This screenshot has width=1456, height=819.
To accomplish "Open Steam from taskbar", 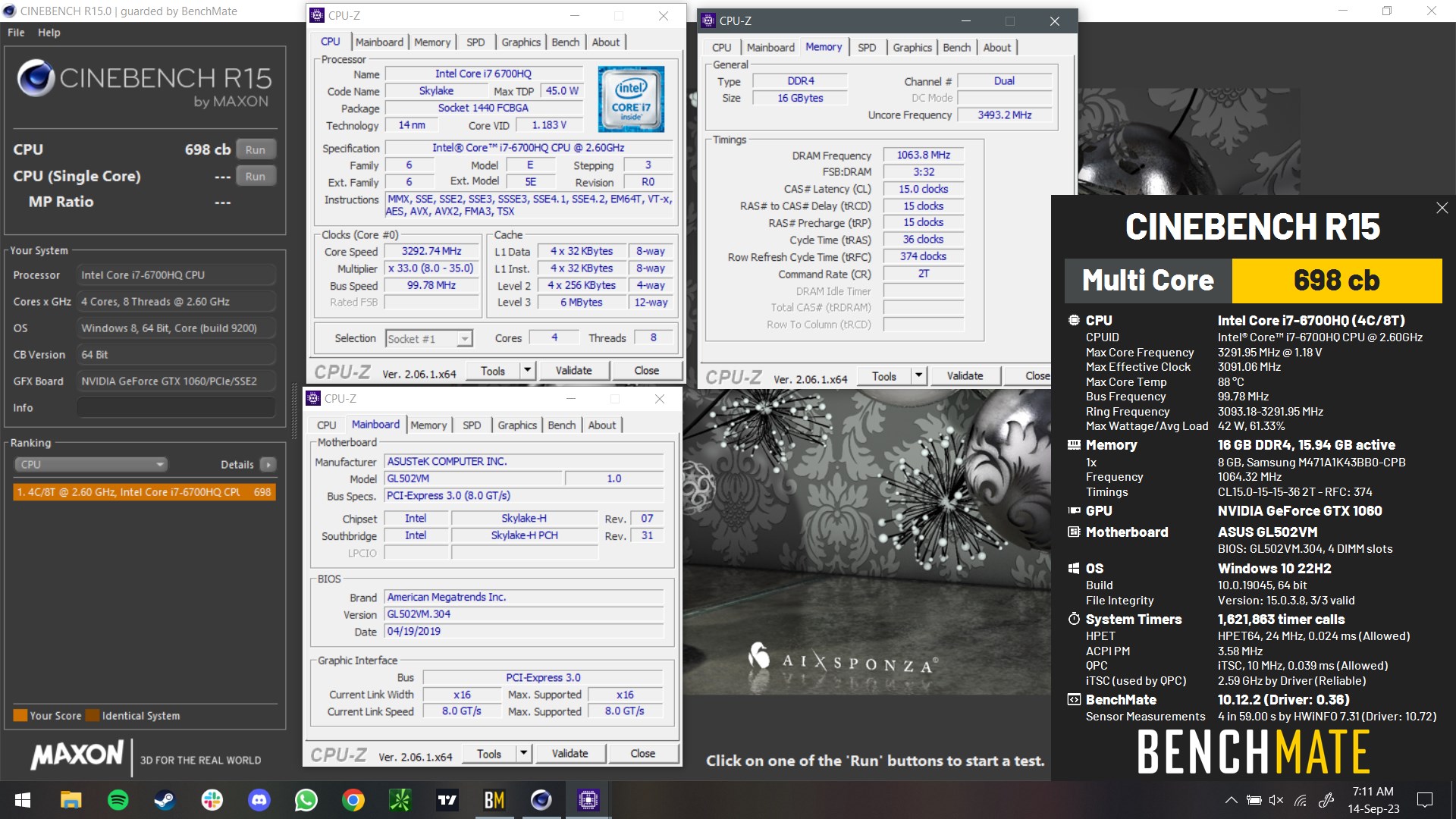I will coord(165,799).
